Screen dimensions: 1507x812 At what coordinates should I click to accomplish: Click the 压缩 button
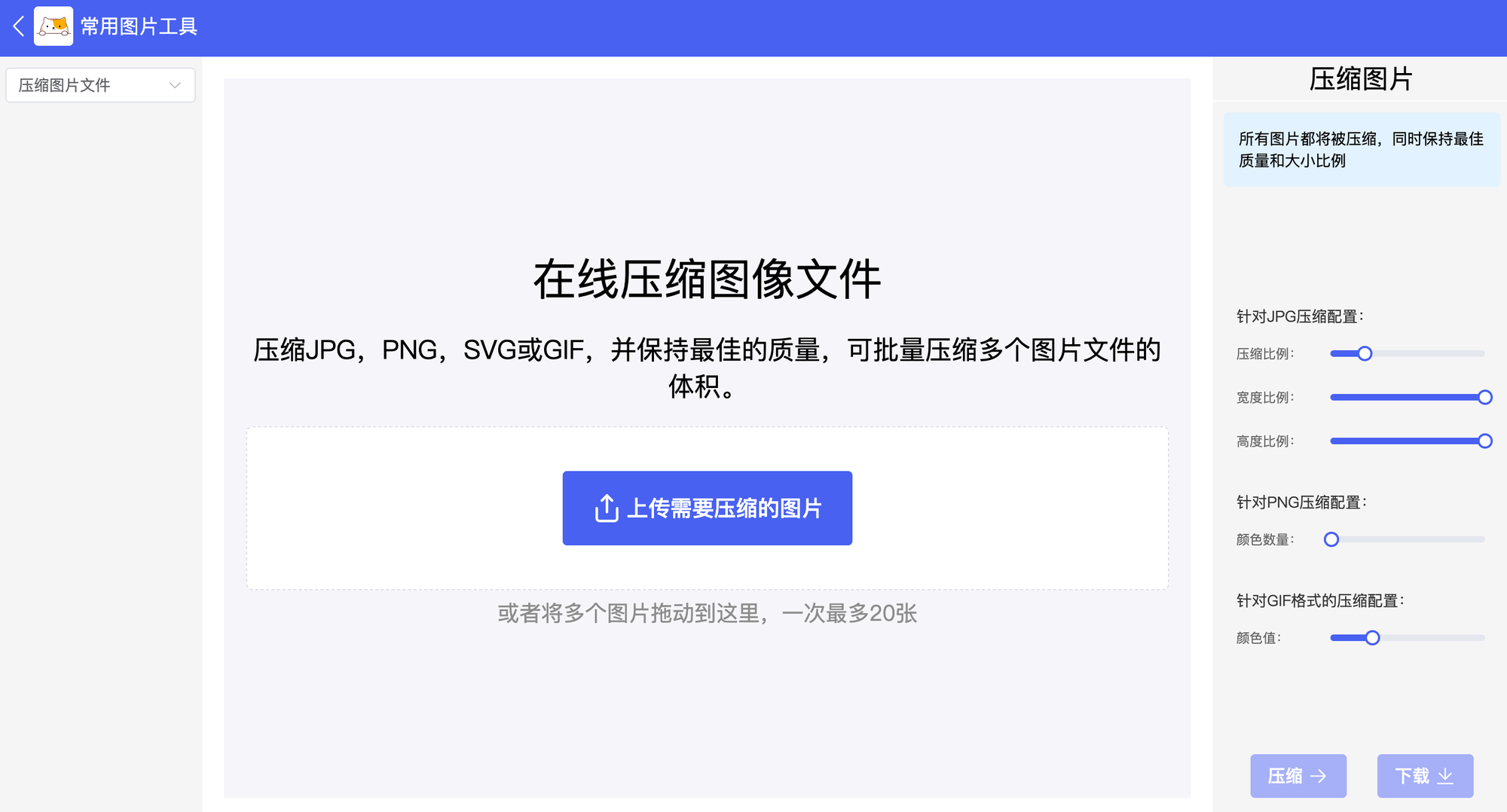[1298, 776]
